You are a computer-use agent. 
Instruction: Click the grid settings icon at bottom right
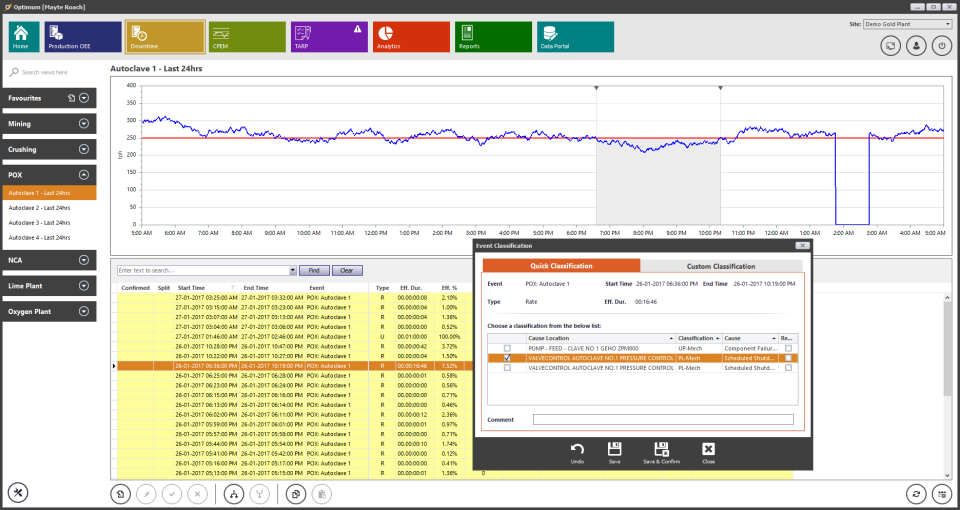[x=942, y=494]
